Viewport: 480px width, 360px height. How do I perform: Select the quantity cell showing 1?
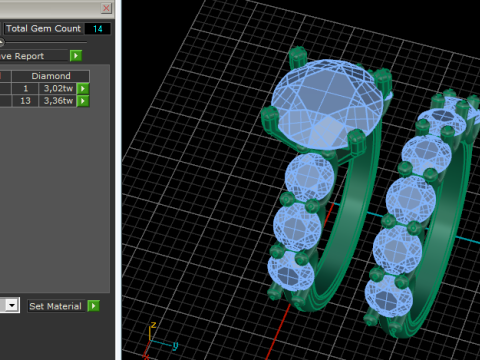[x=25, y=88]
